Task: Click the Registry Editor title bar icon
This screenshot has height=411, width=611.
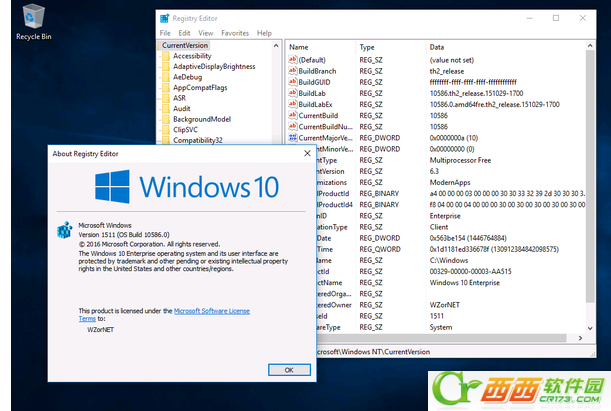Action: tap(164, 18)
